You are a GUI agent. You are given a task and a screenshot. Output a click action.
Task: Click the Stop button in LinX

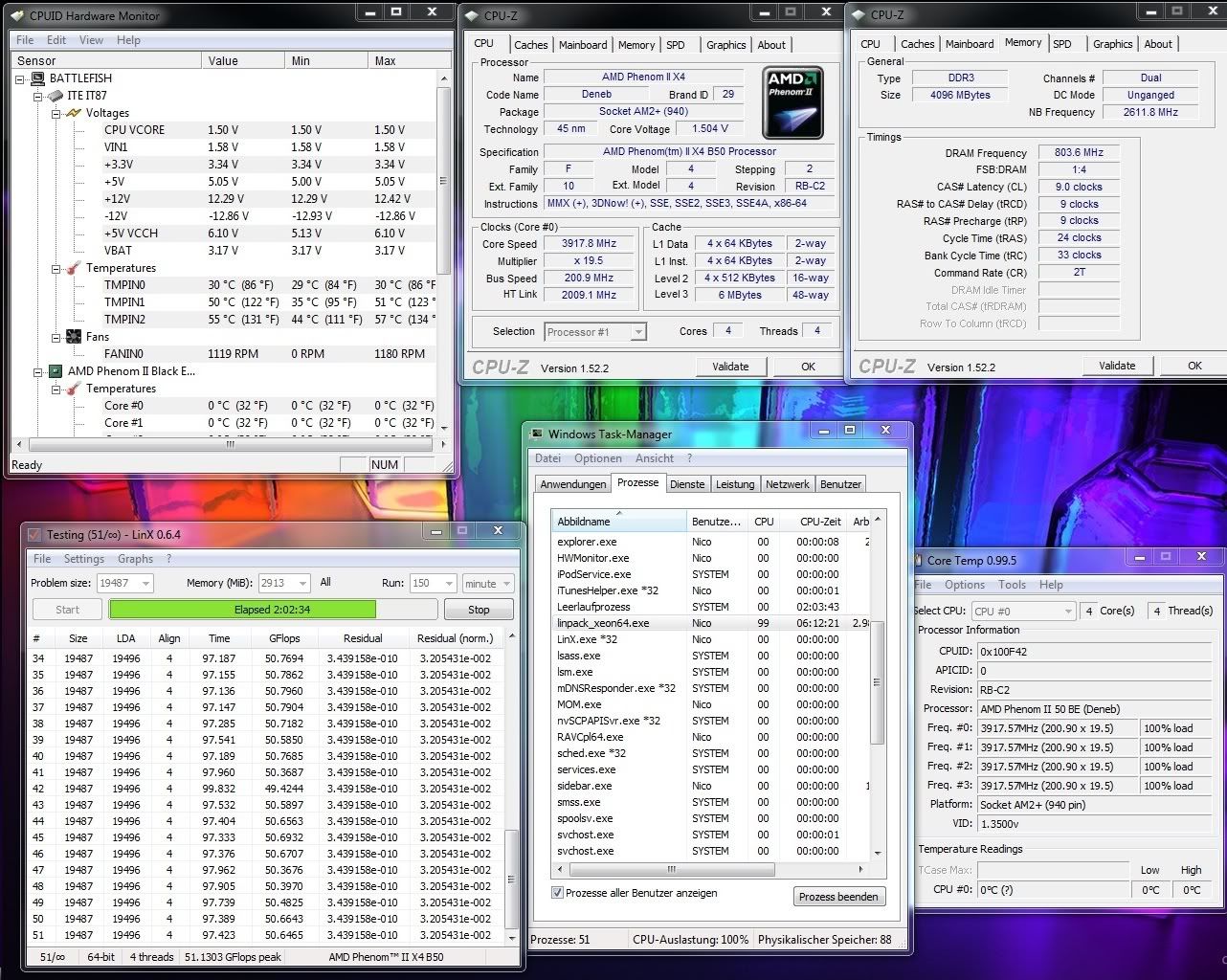[479, 610]
